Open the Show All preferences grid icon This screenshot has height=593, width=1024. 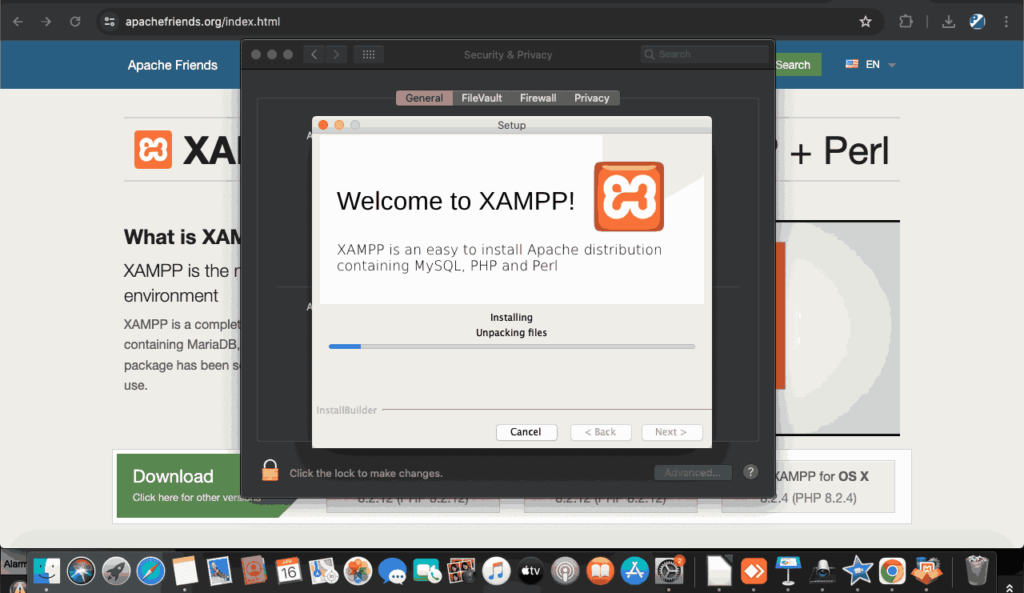click(x=368, y=54)
